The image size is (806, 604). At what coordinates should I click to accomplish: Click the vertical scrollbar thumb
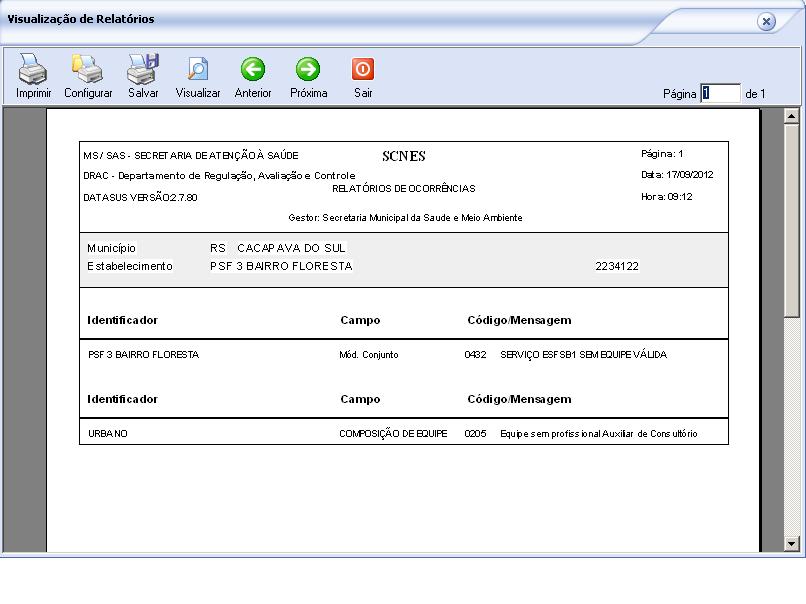792,221
